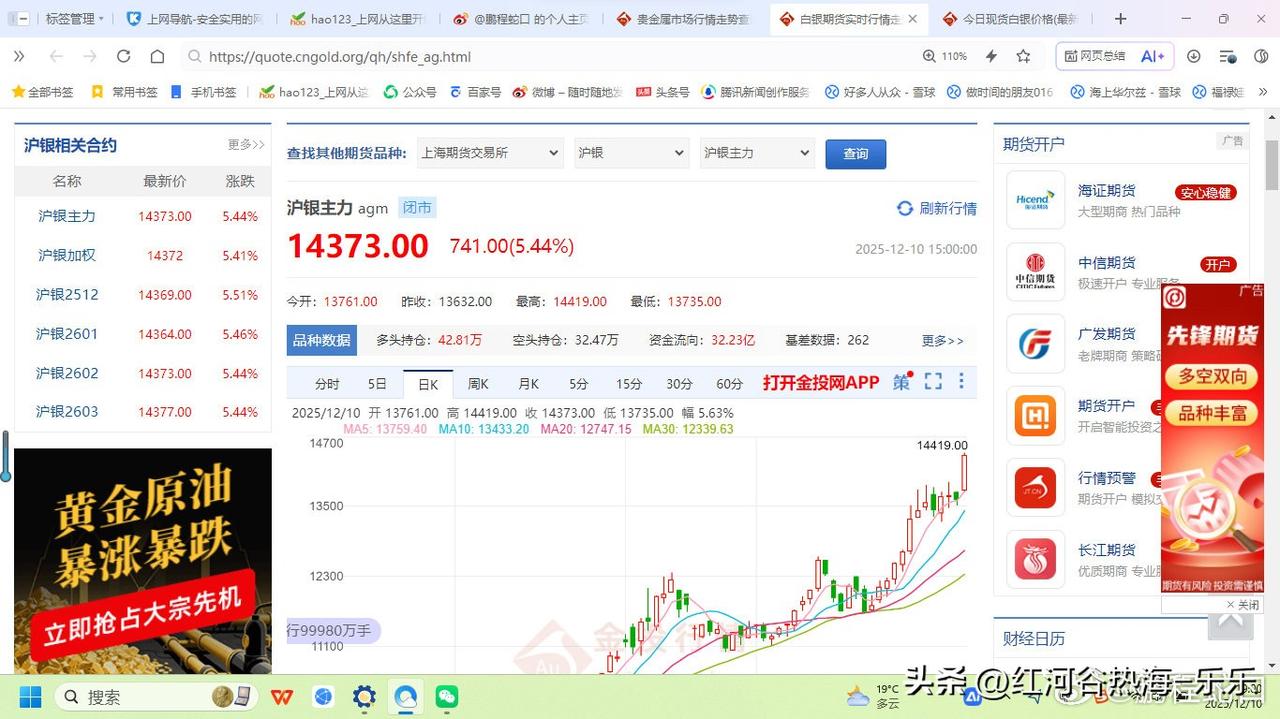Click the 行情预警 alert service icon
1280x719 pixels.
pos(1035,487)
